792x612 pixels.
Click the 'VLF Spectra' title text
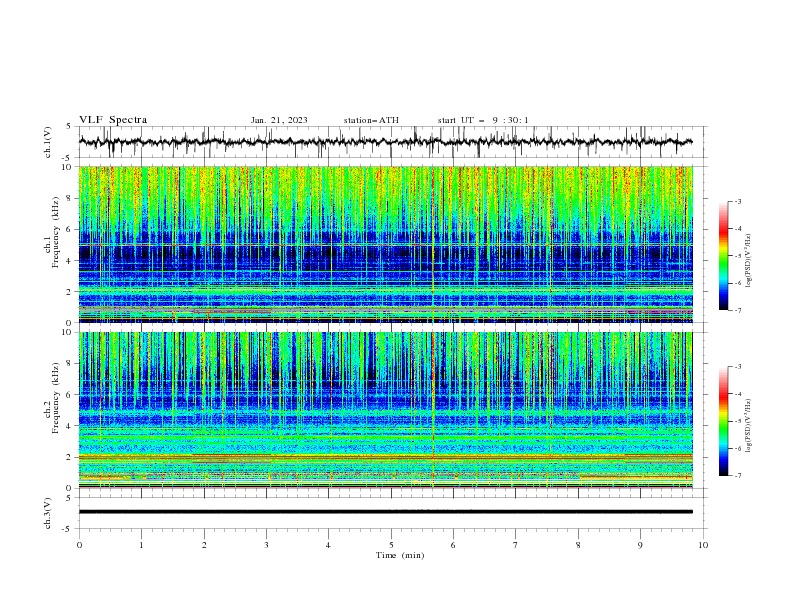click(x=113, y=120)
